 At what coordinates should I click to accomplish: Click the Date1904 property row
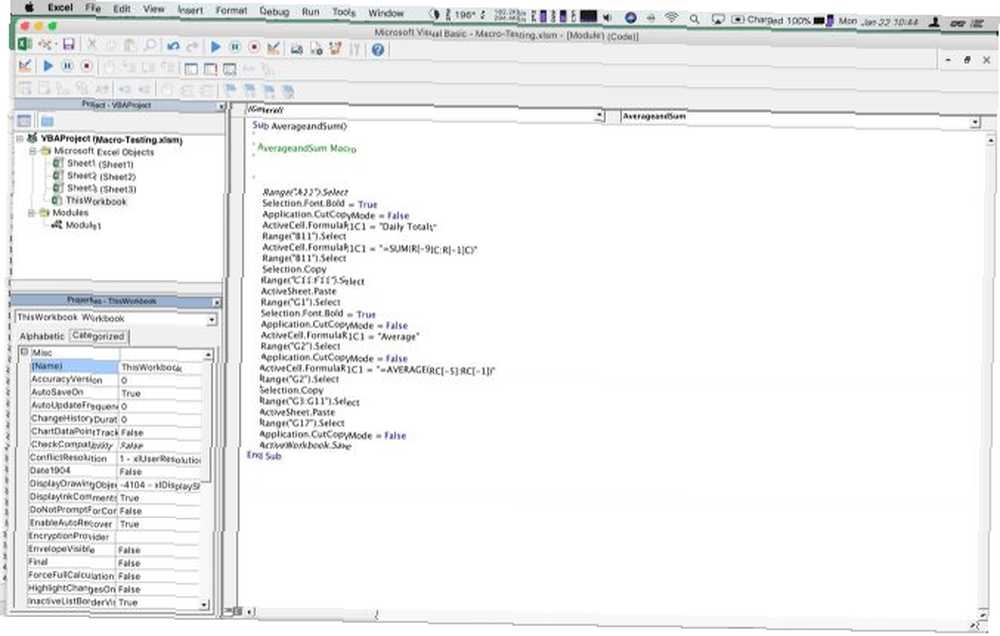[115, 471]
